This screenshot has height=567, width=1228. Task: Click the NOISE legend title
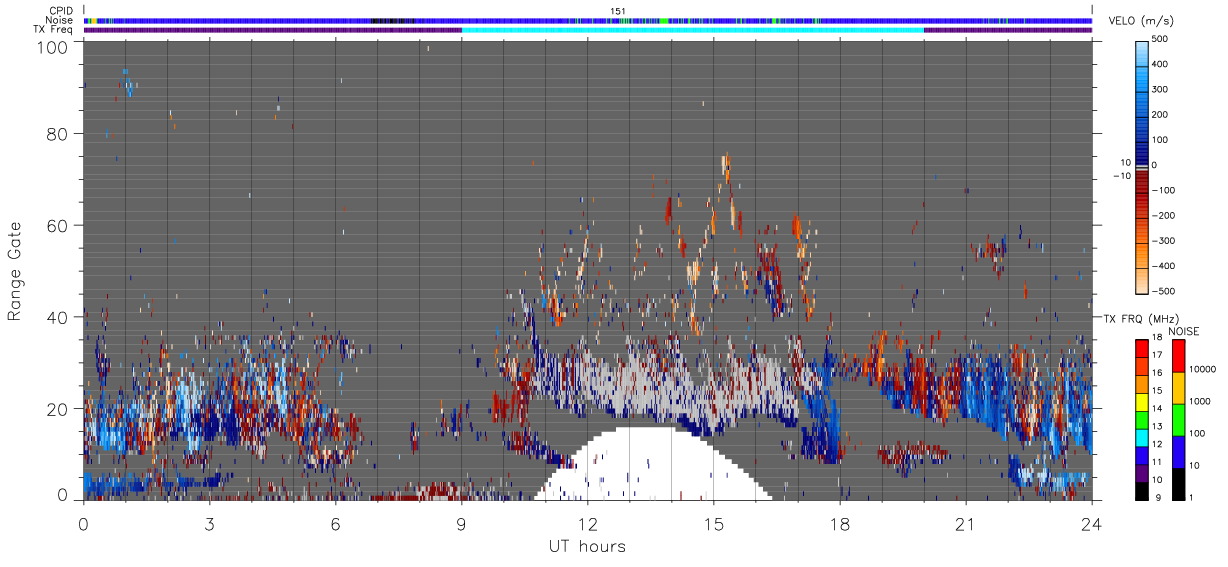1183,331
